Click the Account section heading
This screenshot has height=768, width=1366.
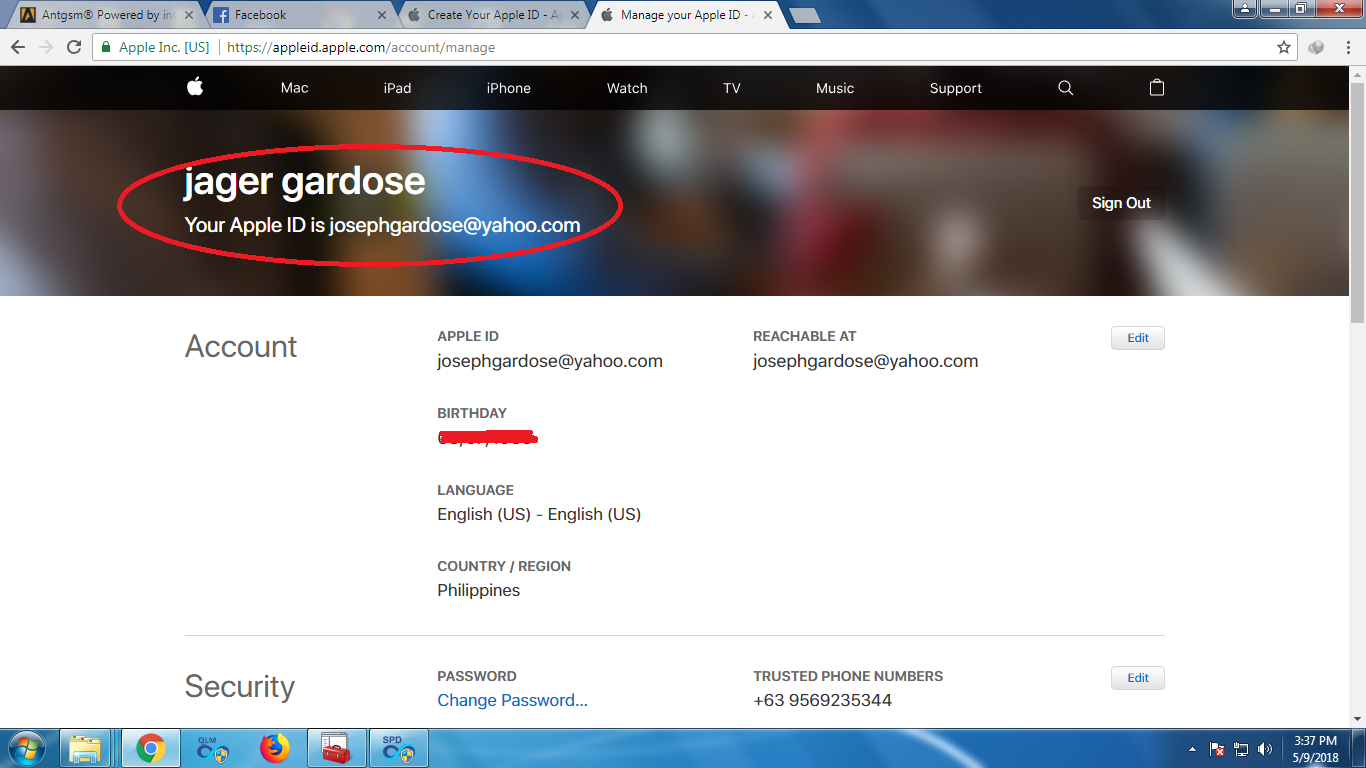point(241,346)
